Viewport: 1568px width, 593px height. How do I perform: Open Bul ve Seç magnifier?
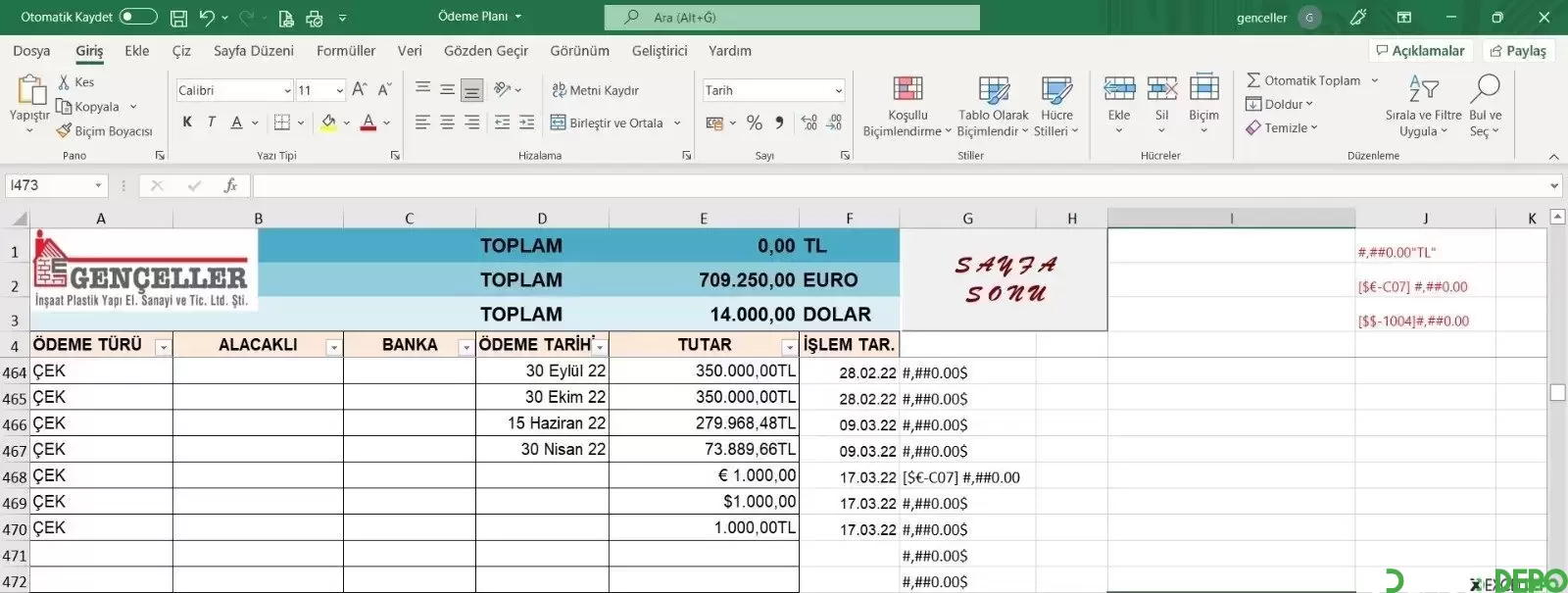click(1485, 106)
